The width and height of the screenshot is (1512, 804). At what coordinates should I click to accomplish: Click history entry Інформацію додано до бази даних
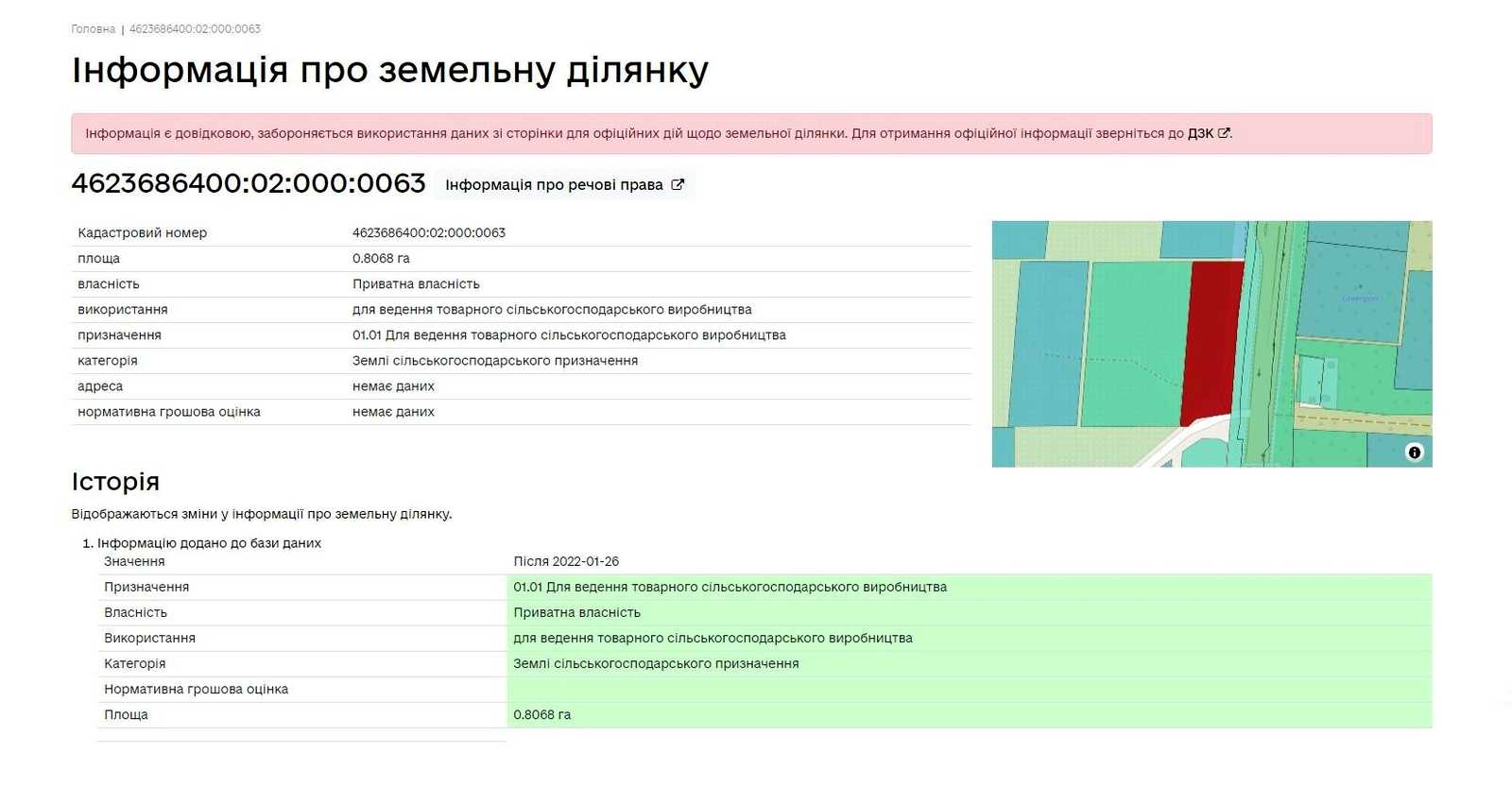tap(209, 543)
